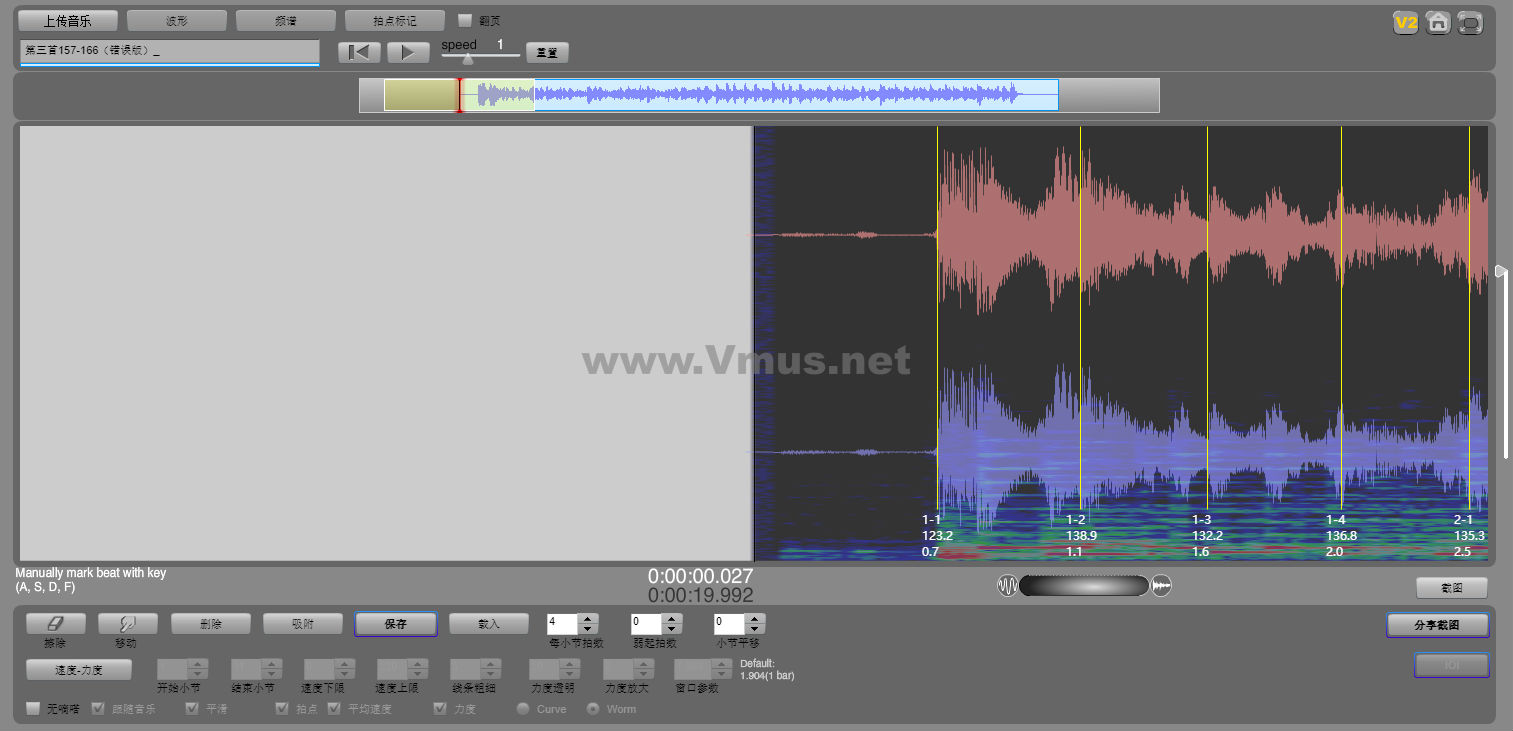The width and height of the screenshot is (1513, 731).
Task: Click the small waveform icon left of zoom slider
Action: [1007, 586]
